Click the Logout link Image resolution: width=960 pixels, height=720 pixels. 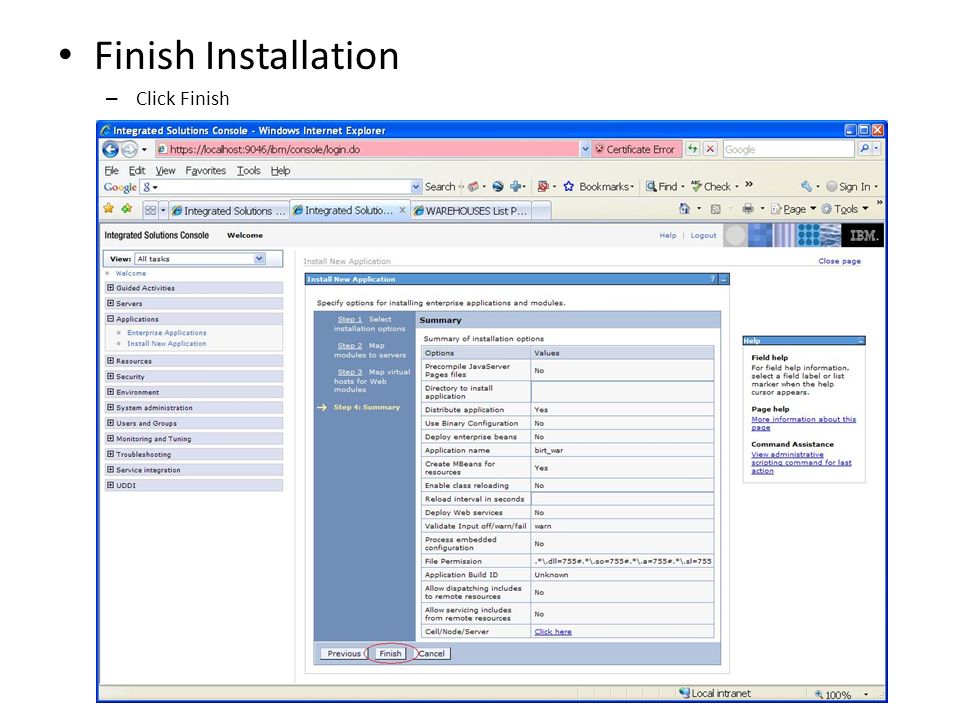pos(703,235)
